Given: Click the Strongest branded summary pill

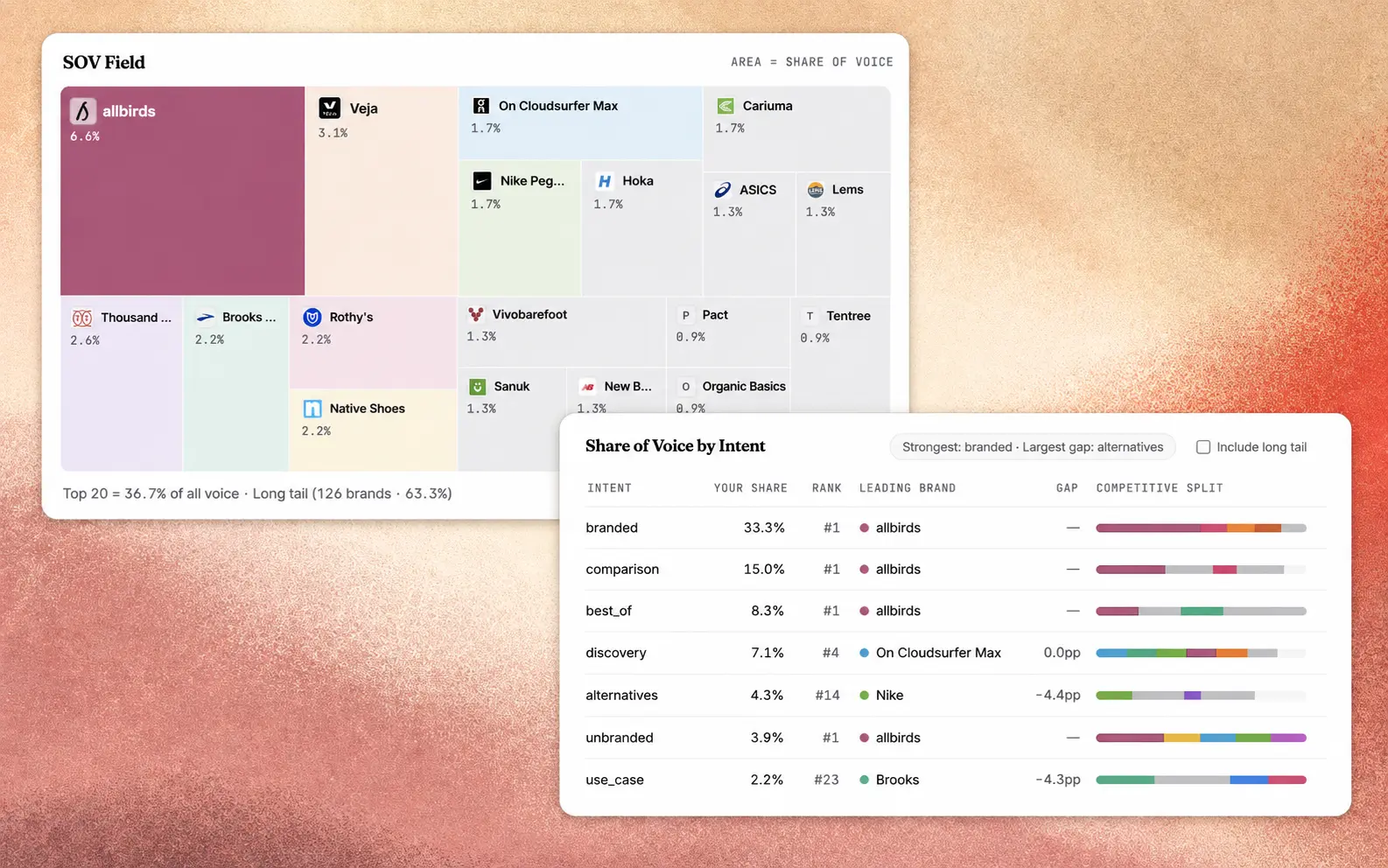Looking at the screenshot, I should point(1033,447).
